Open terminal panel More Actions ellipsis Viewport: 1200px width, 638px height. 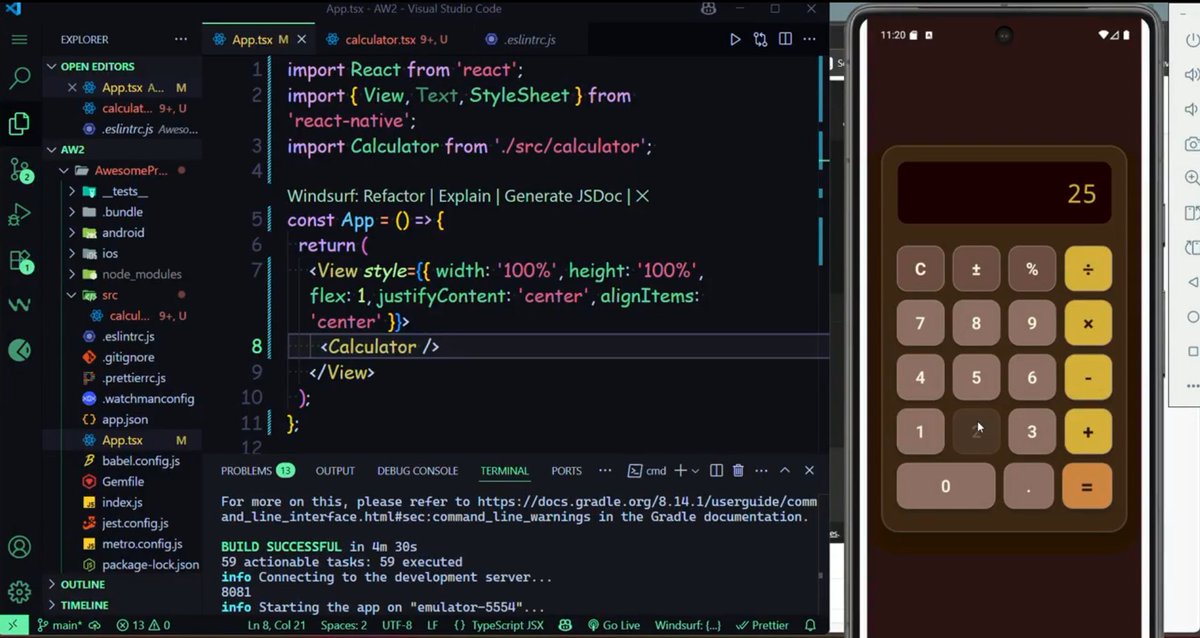pos(762,471)
